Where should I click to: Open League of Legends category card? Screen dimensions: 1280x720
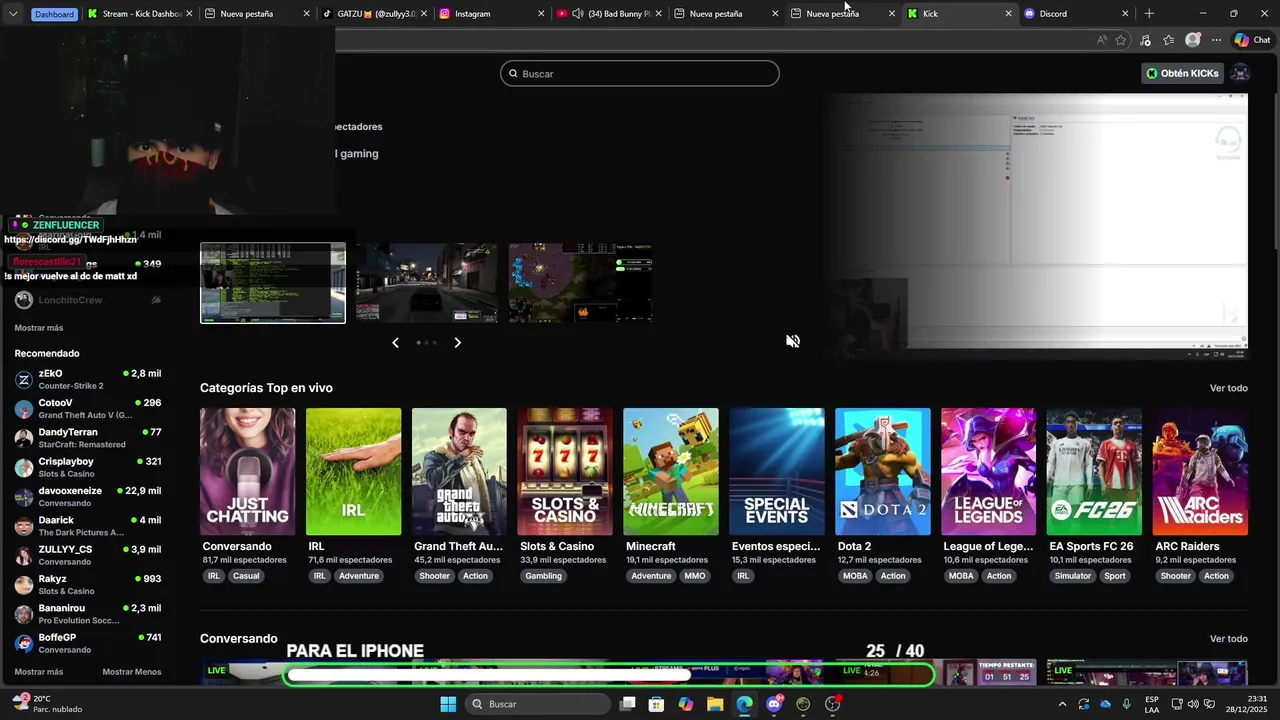tap(988, 471)
